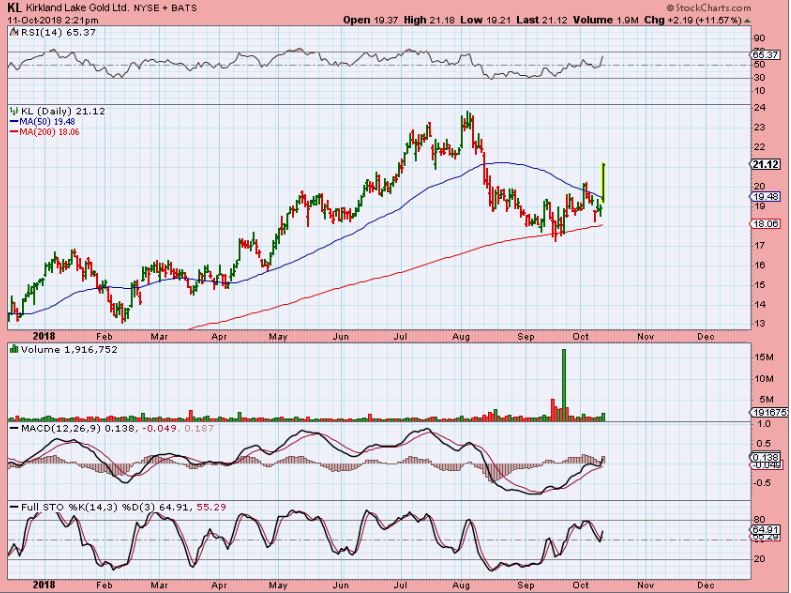Screen dimensions: 791x593
Task: Click the NYSE + BATS exchange label
Action: coord(165,8)
